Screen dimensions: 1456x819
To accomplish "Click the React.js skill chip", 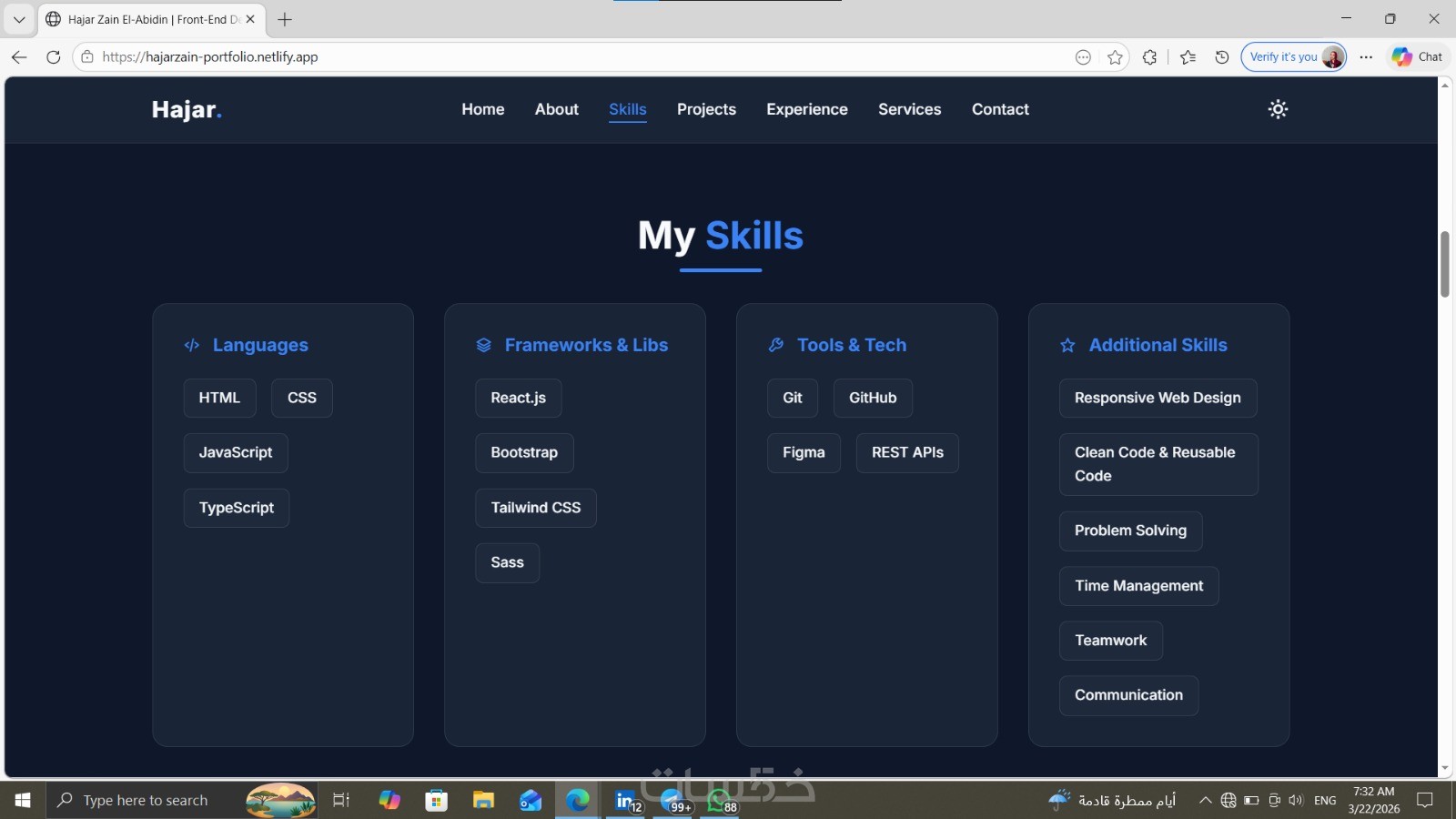I will click(519, 399).
